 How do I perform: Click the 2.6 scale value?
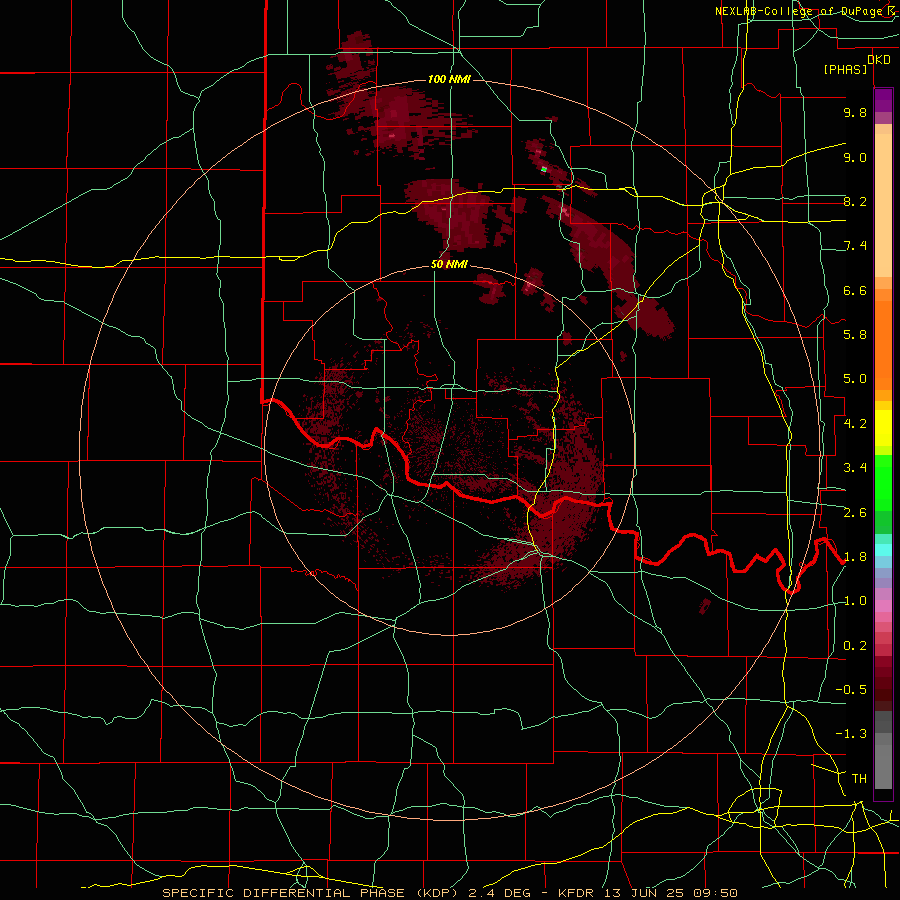tap(855, 513)
